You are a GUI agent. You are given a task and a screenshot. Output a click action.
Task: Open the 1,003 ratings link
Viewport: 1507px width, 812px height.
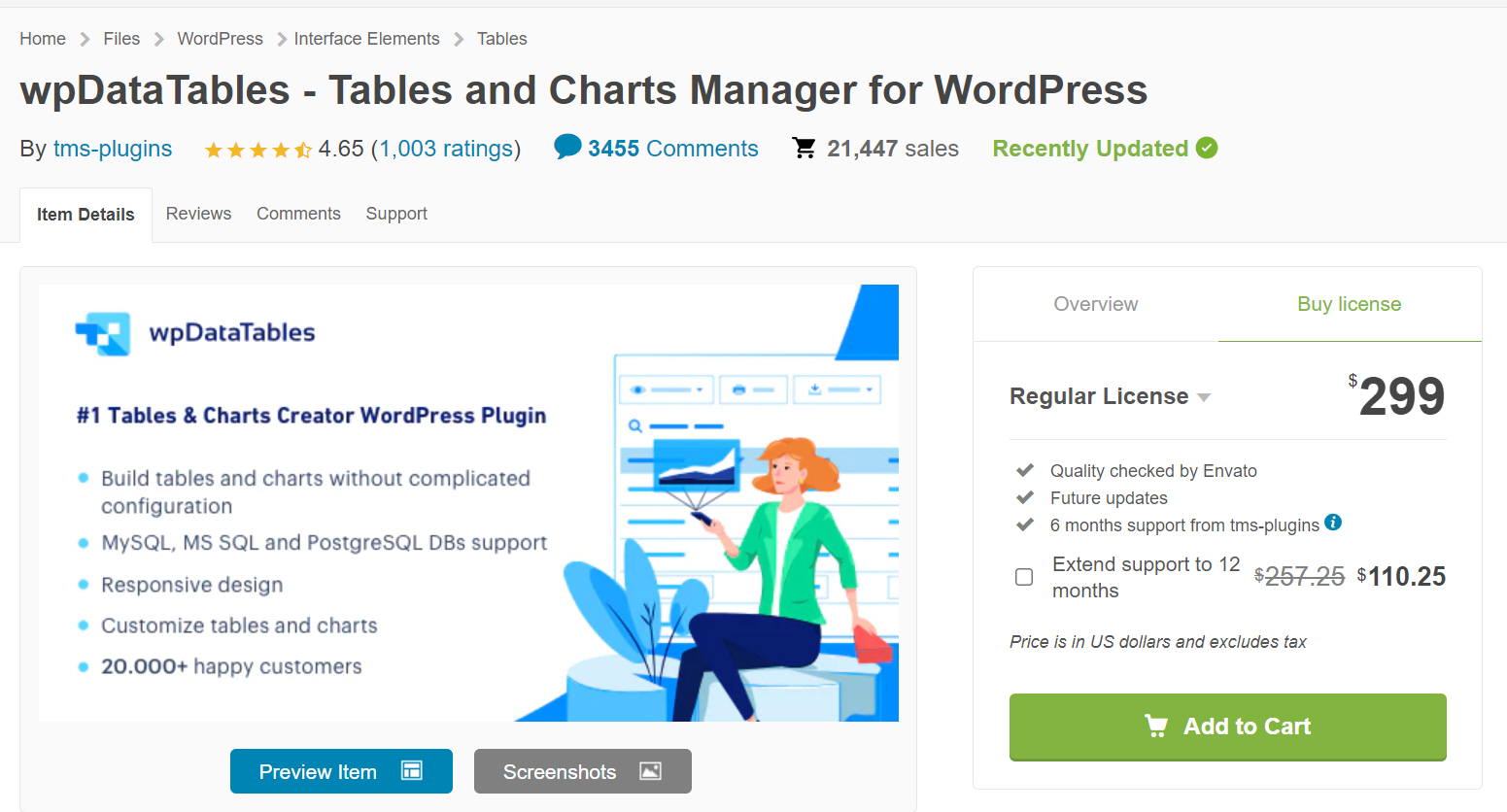[446, 149]
